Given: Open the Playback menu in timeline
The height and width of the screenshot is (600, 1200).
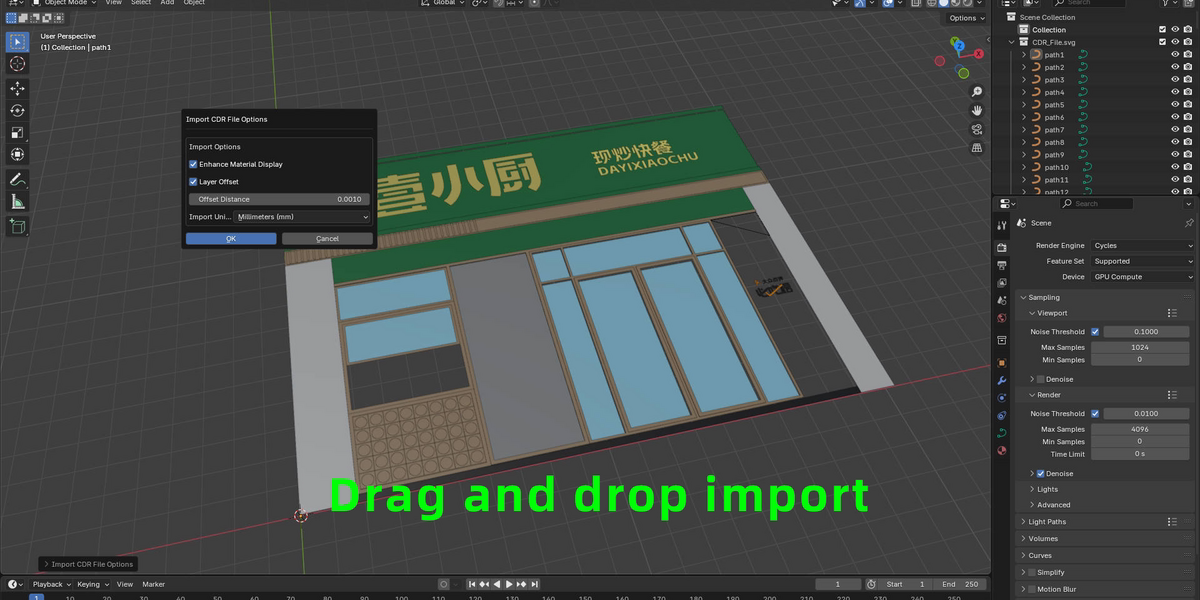Looking at the screenshot, I should click(x=48, y=584).
